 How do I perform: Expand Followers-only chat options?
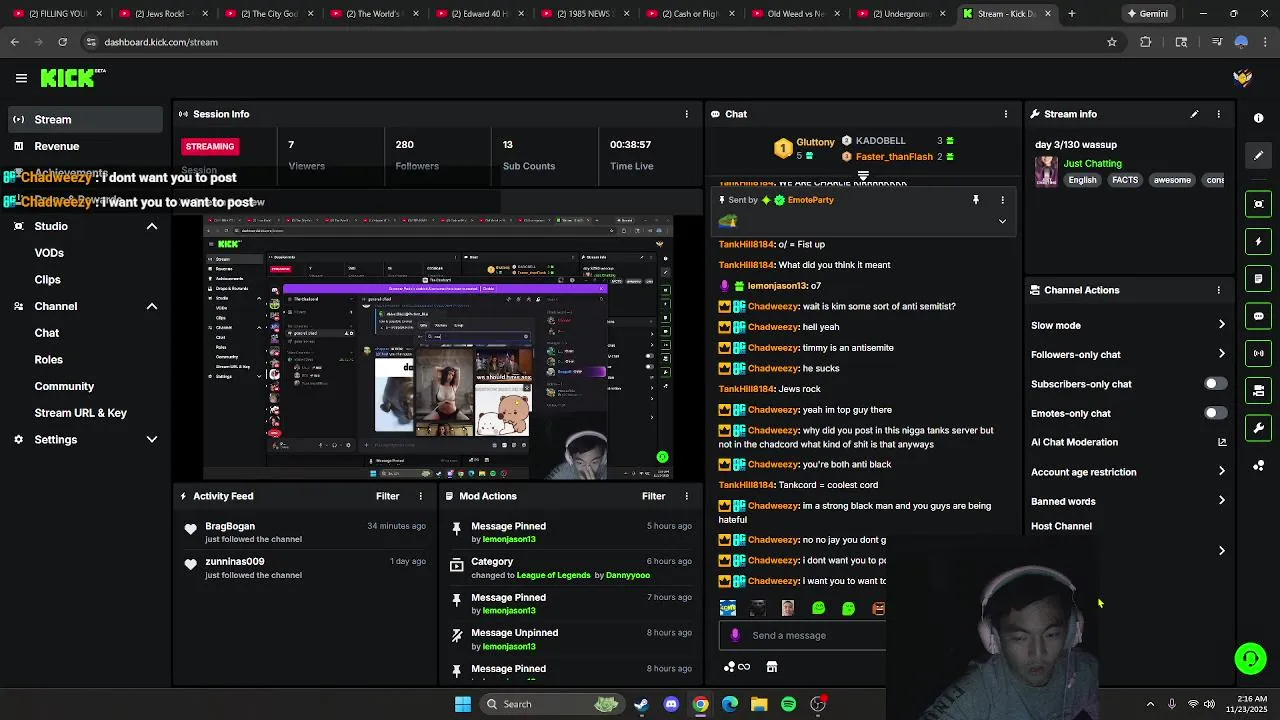pos(1221,354)
